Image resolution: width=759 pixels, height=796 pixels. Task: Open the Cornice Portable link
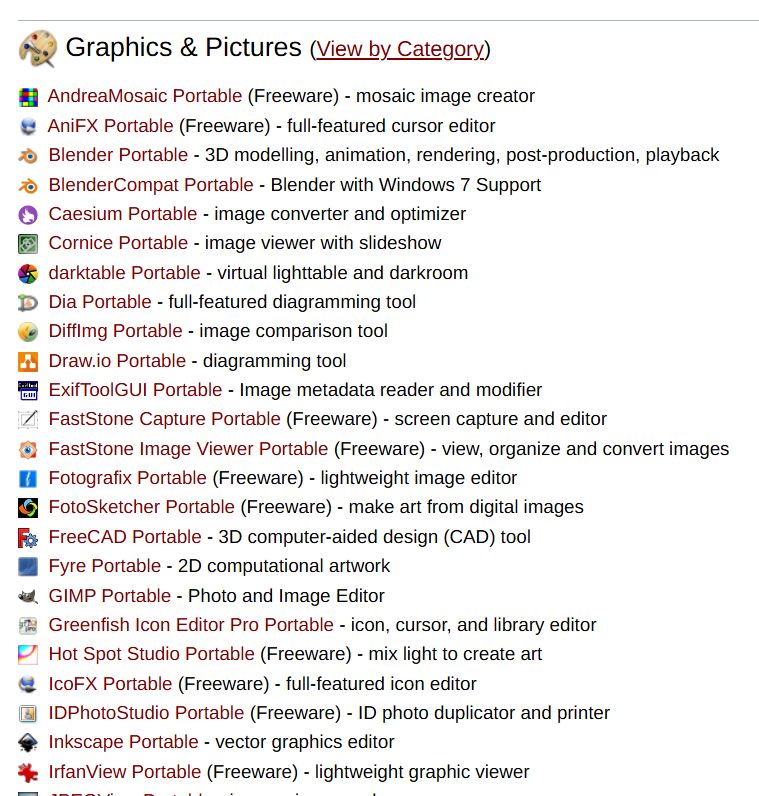coord(118,243)
